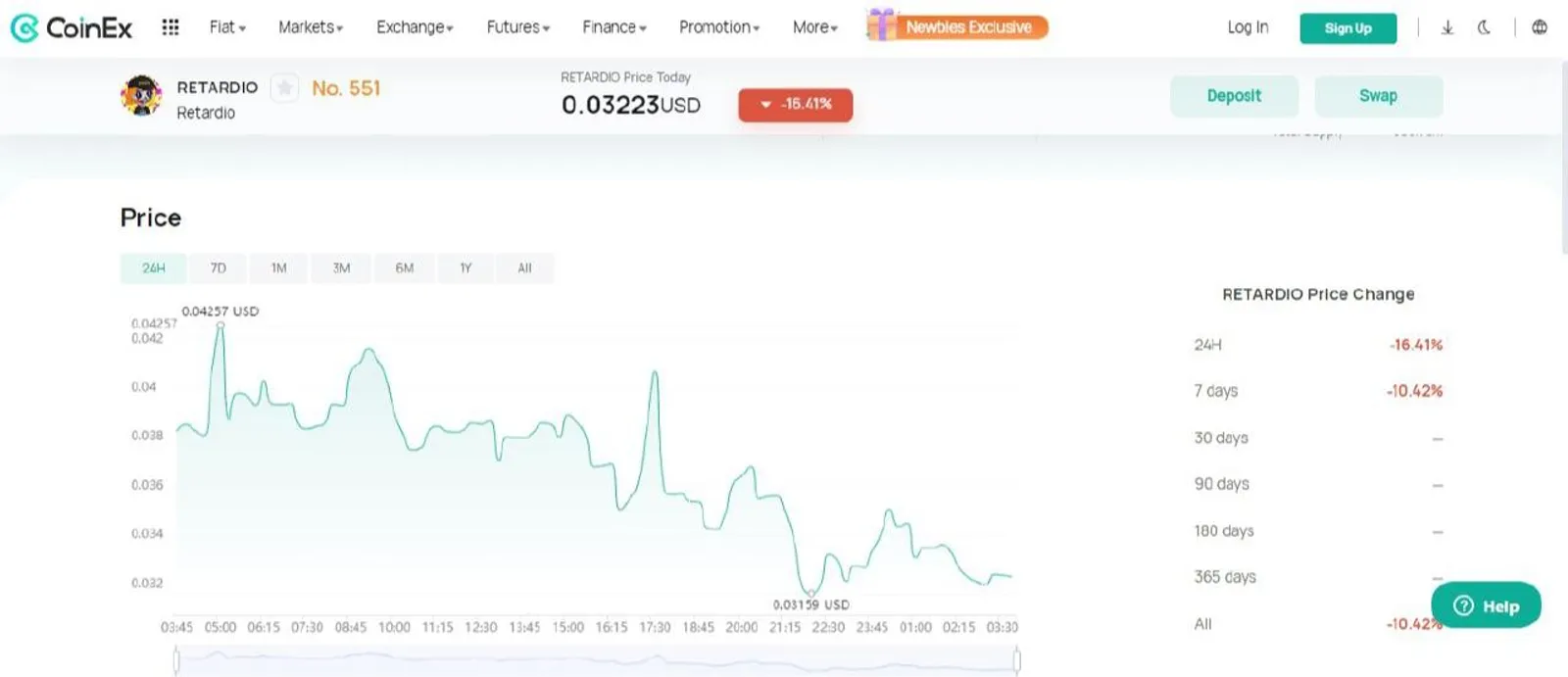The width and height of the screenshot is (1568, 677).
Task: Click the RETARDIO Price Change heading
Action: tap(1318, 294)
